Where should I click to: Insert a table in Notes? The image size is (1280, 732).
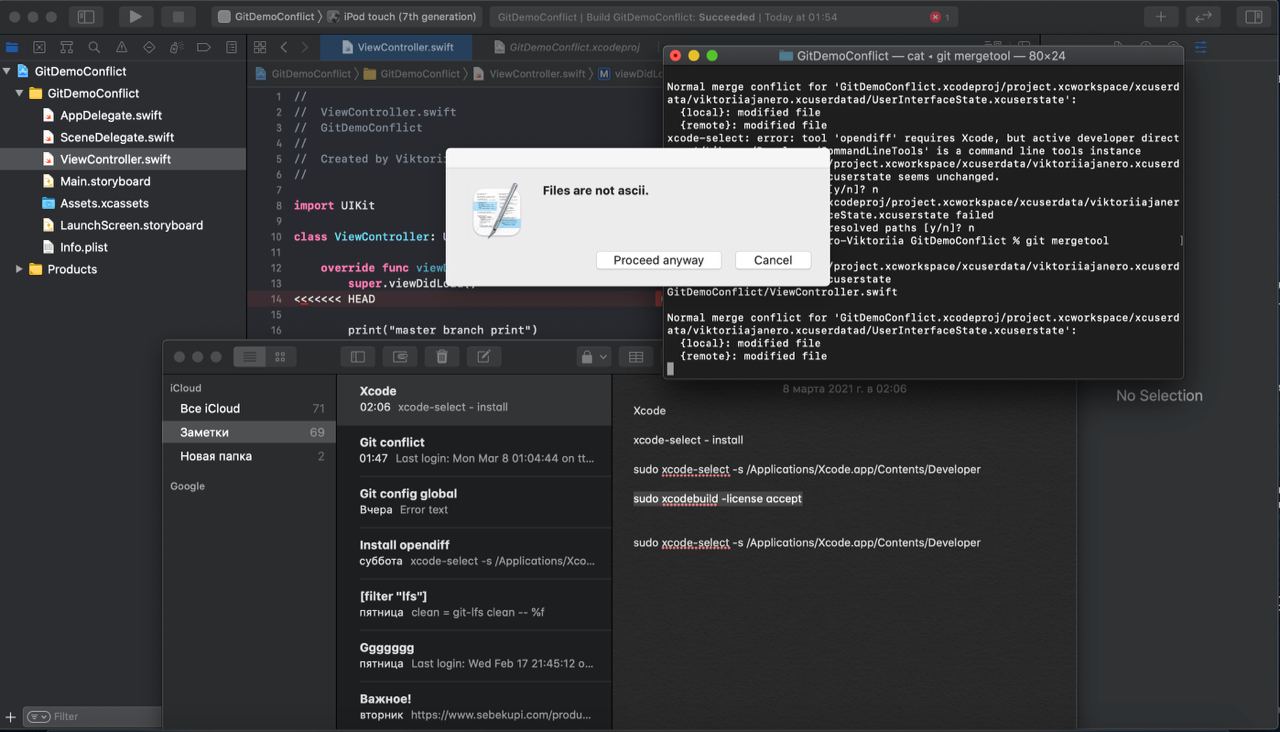point(636,357)
